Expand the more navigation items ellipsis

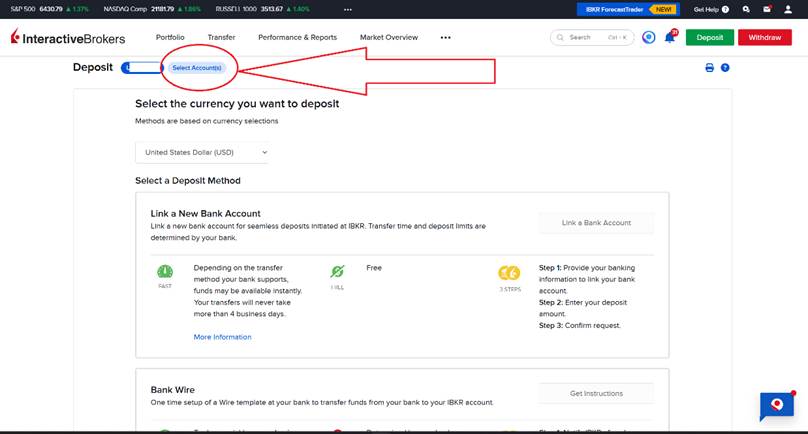[x=445, y=38]
